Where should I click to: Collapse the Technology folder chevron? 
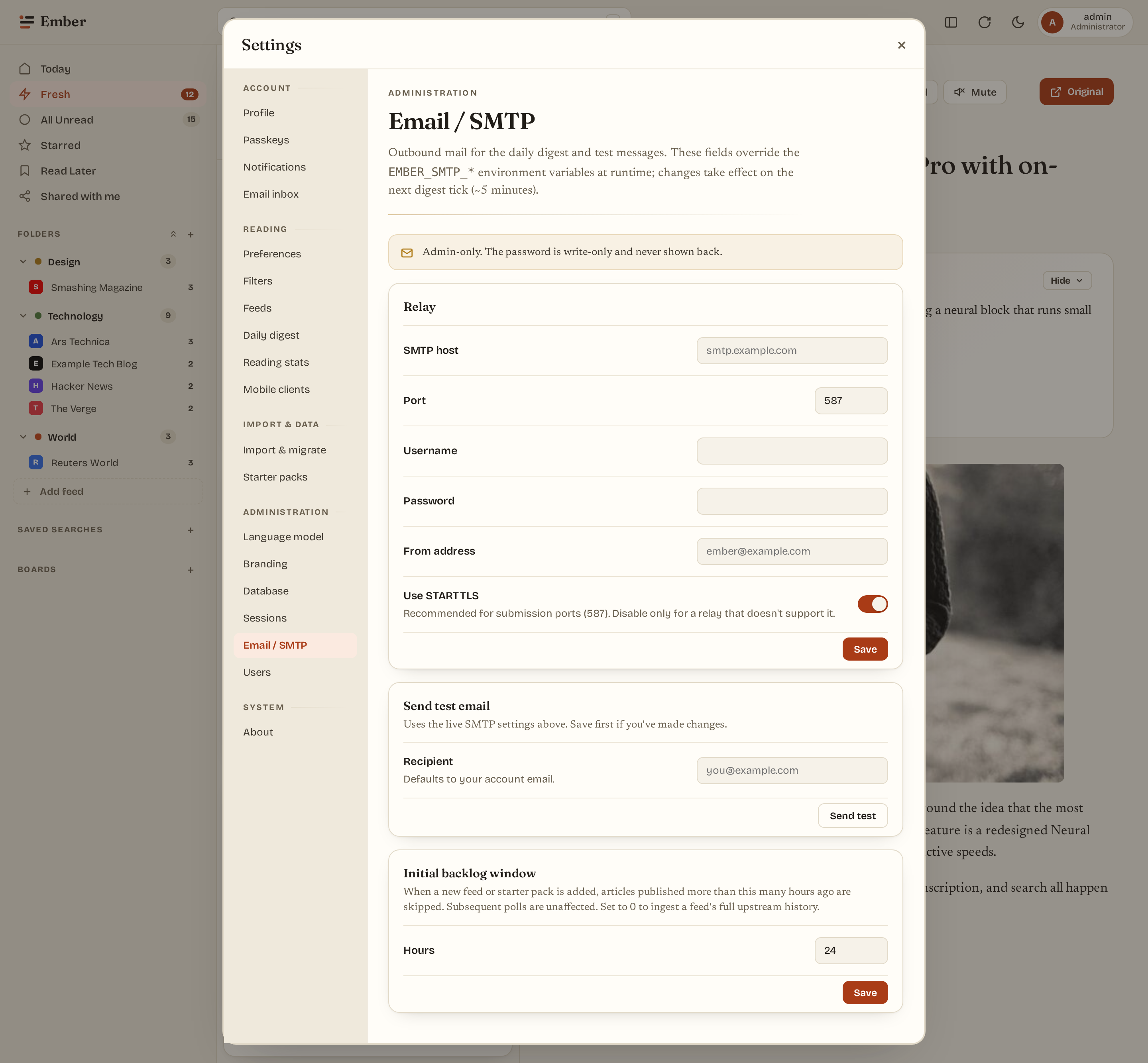coord(23,316)
